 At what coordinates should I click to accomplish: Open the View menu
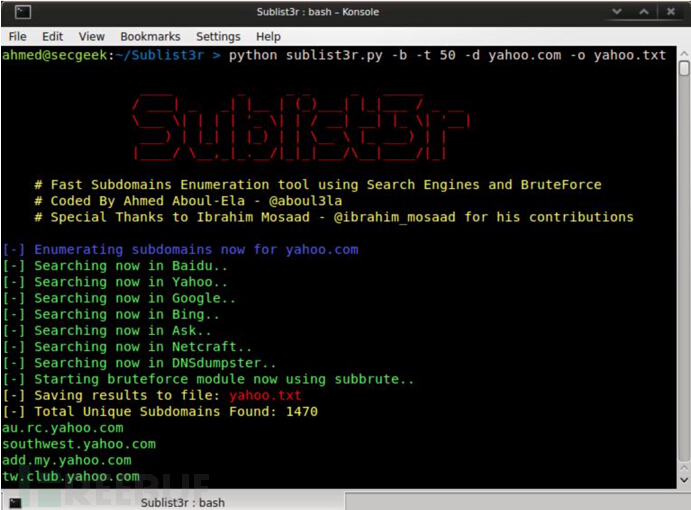pyautogui.click(x=91, y=37)
